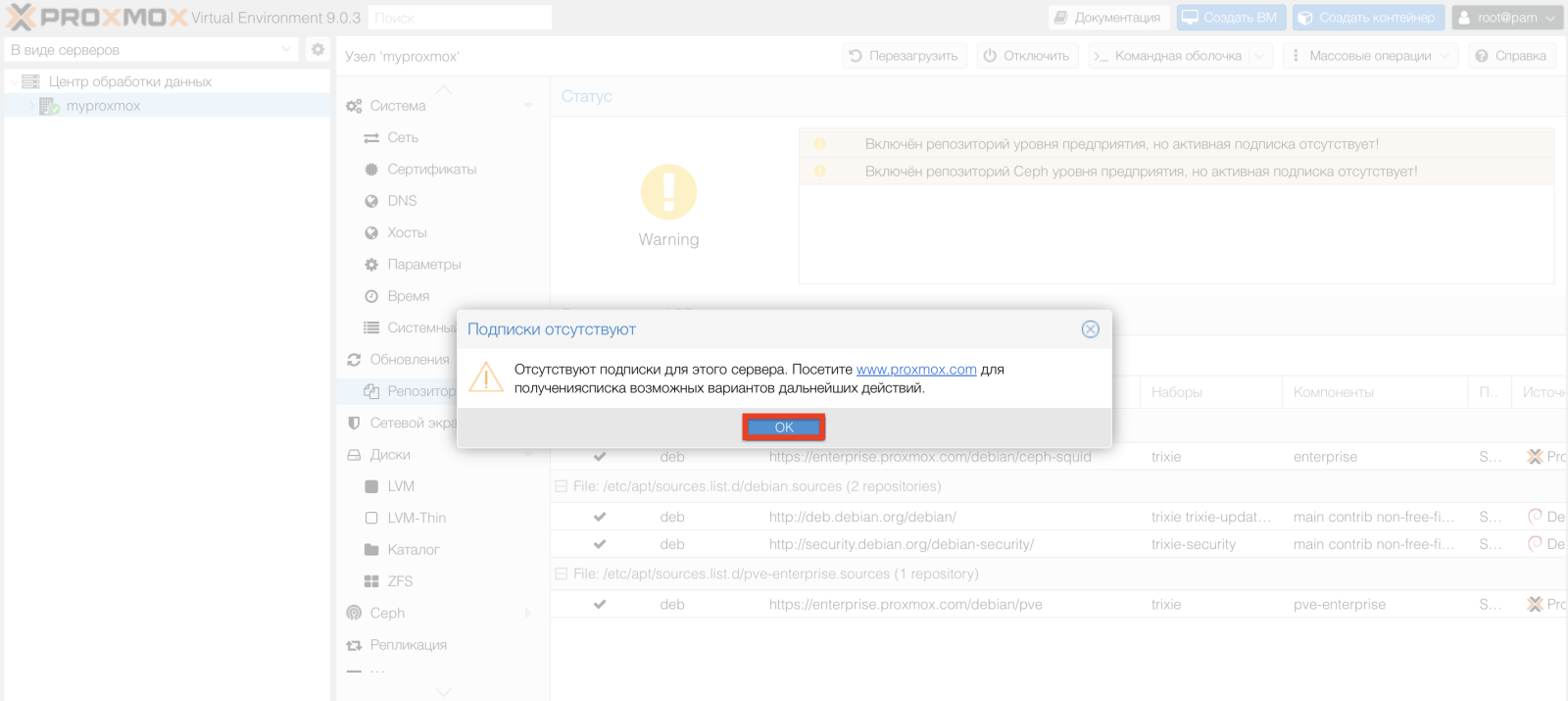Expand the arrow next to Командная оболочка
Viewport: 1568px width, 701px height.
click(1261, 56)
